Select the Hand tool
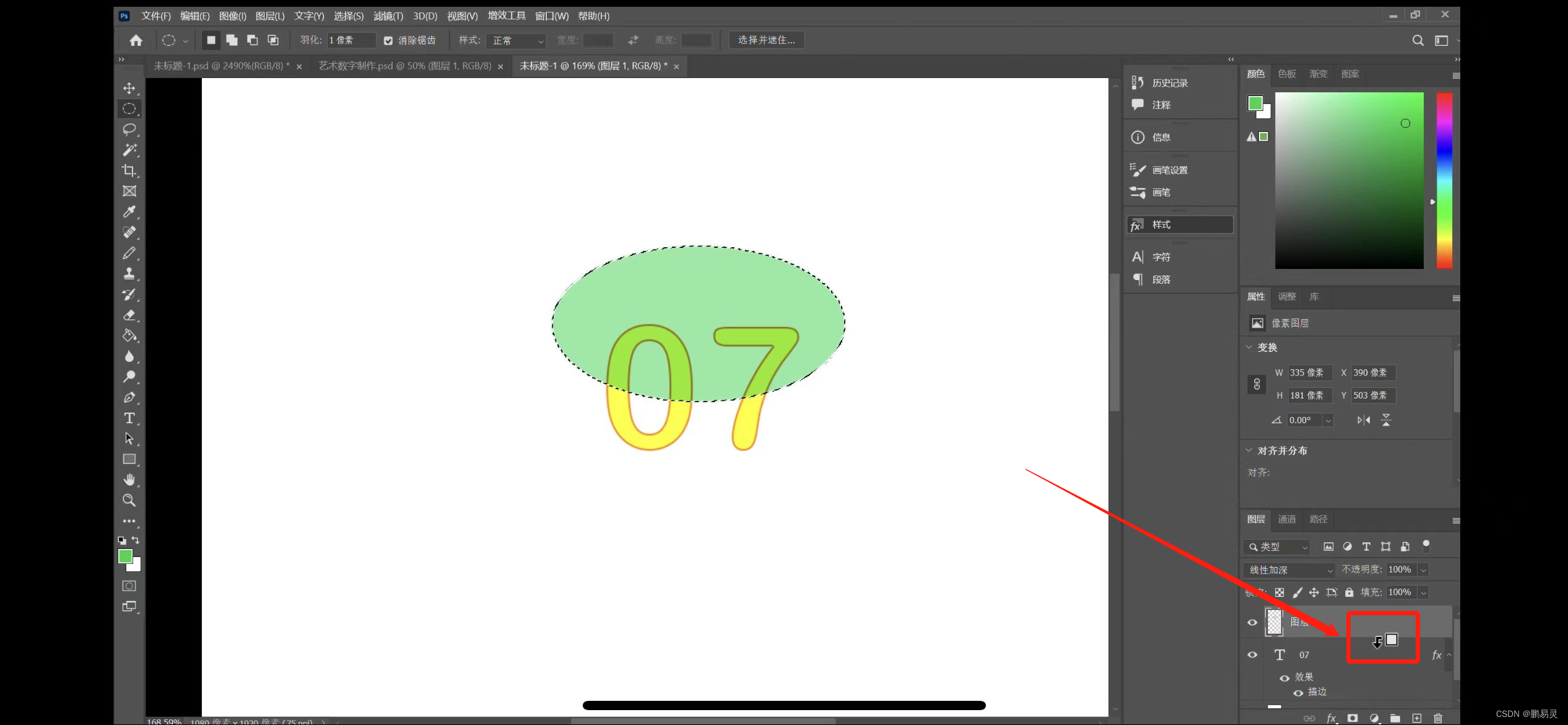This screenshot has height=725, width=1568. coord(129,480)
